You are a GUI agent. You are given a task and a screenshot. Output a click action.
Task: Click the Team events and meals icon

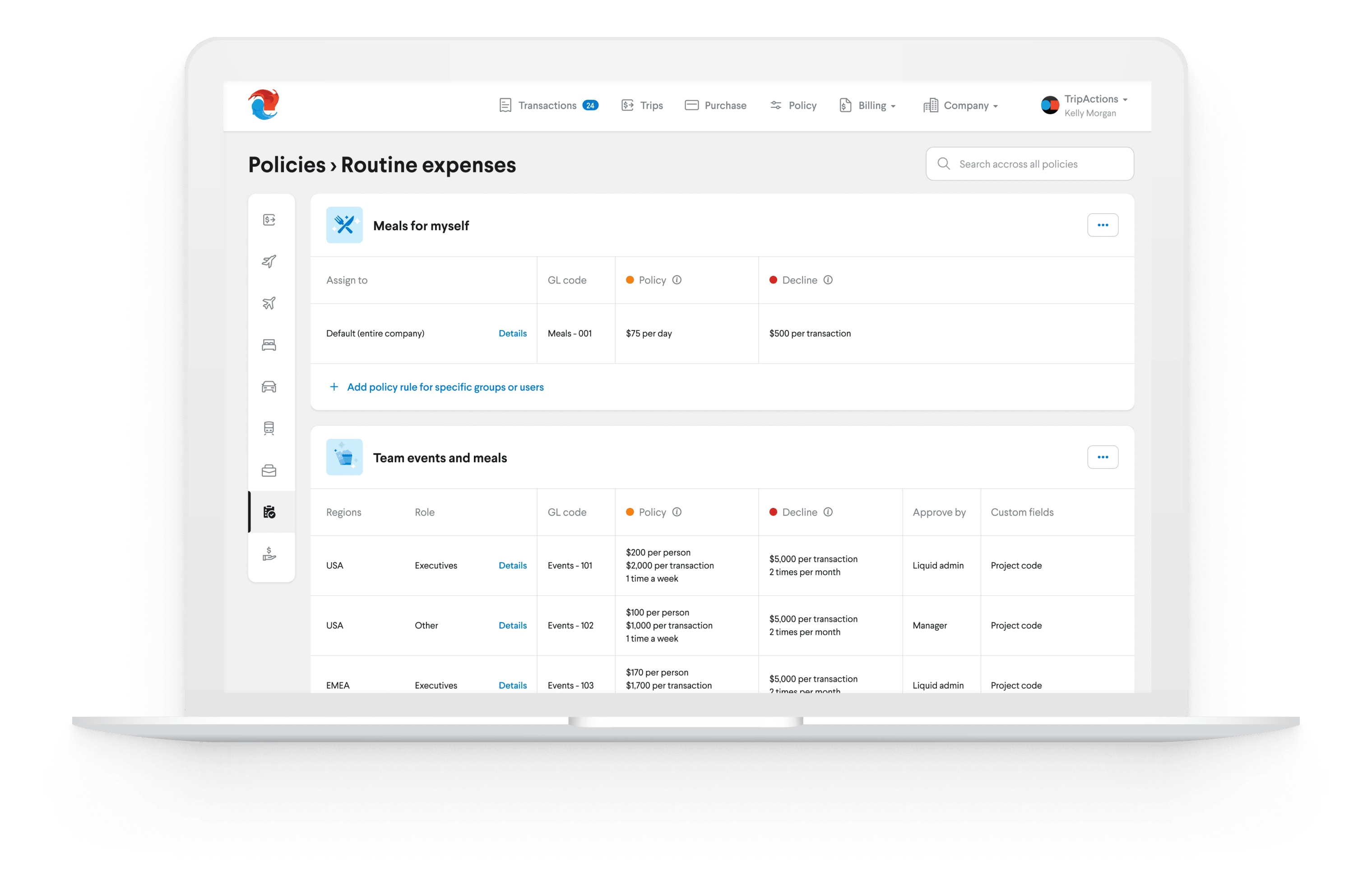(344, 457)
